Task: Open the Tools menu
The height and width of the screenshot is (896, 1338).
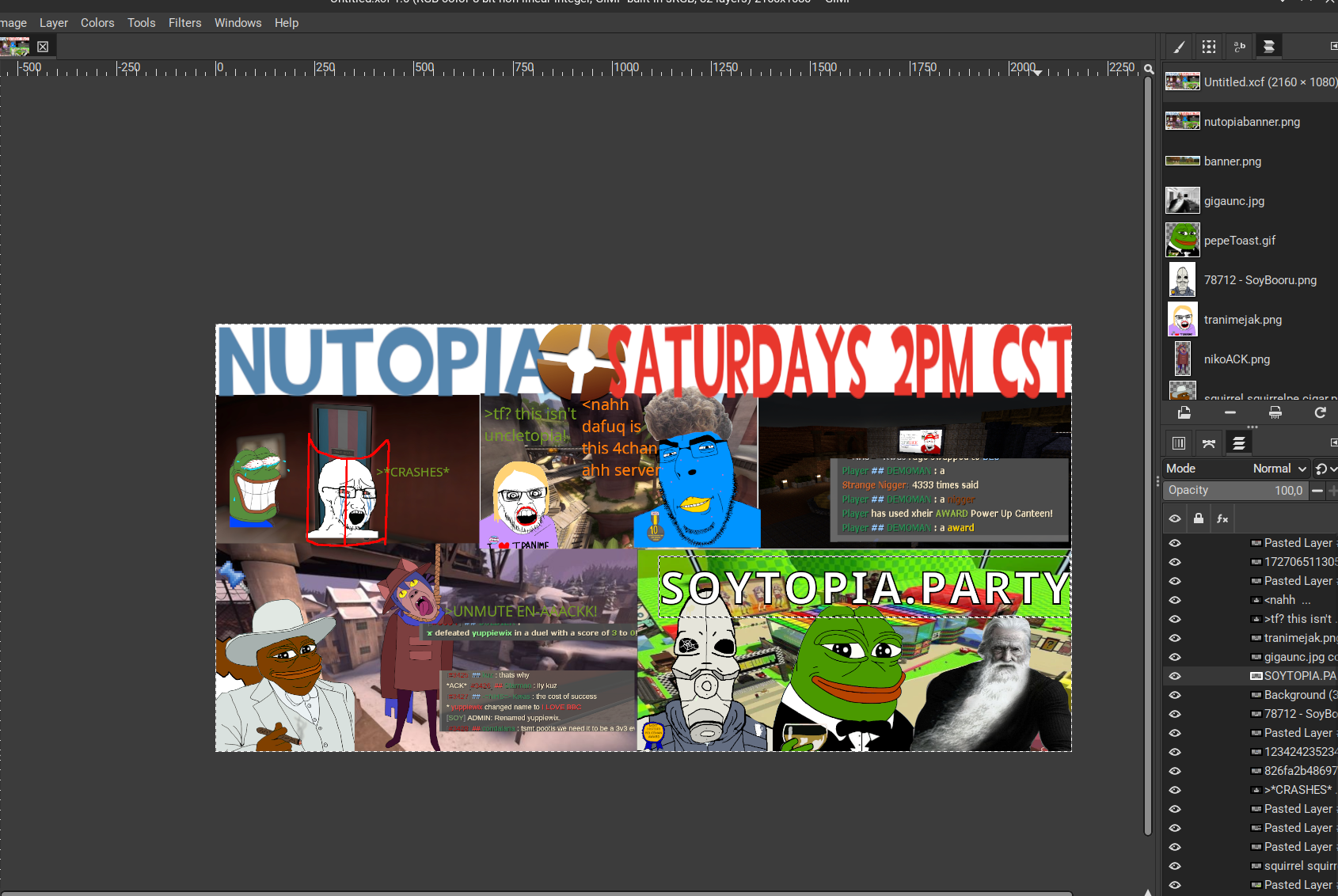Action: (x=142, y=23)
